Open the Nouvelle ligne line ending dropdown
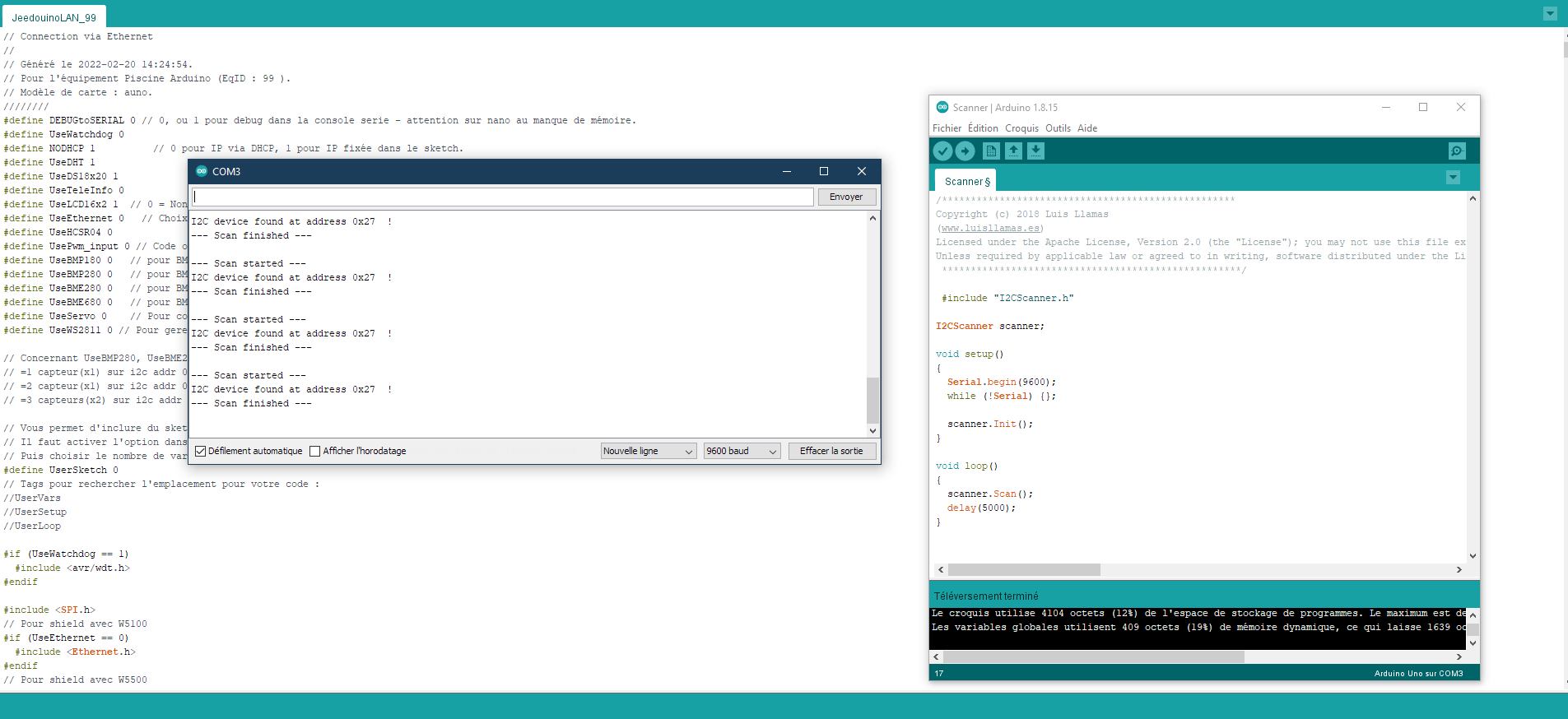1568x719 pixels. pyautogui.click(x=649, y=451)
